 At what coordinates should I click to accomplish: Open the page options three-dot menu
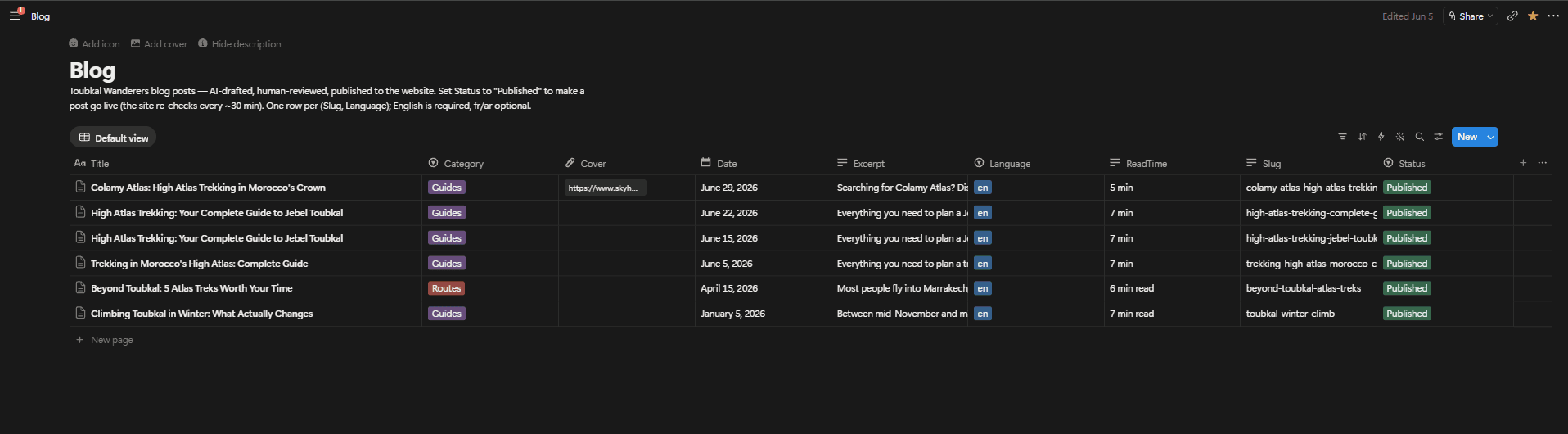point(1553,16)
